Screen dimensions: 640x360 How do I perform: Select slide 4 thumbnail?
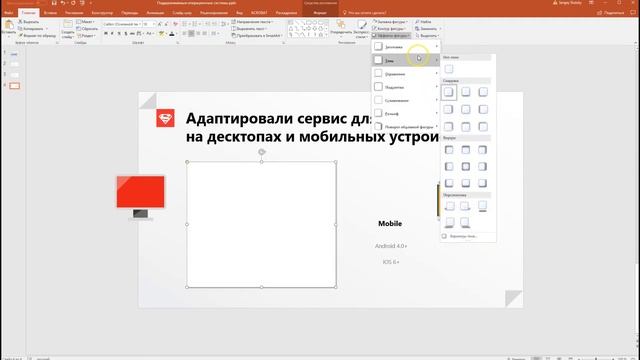coord(14,86)
